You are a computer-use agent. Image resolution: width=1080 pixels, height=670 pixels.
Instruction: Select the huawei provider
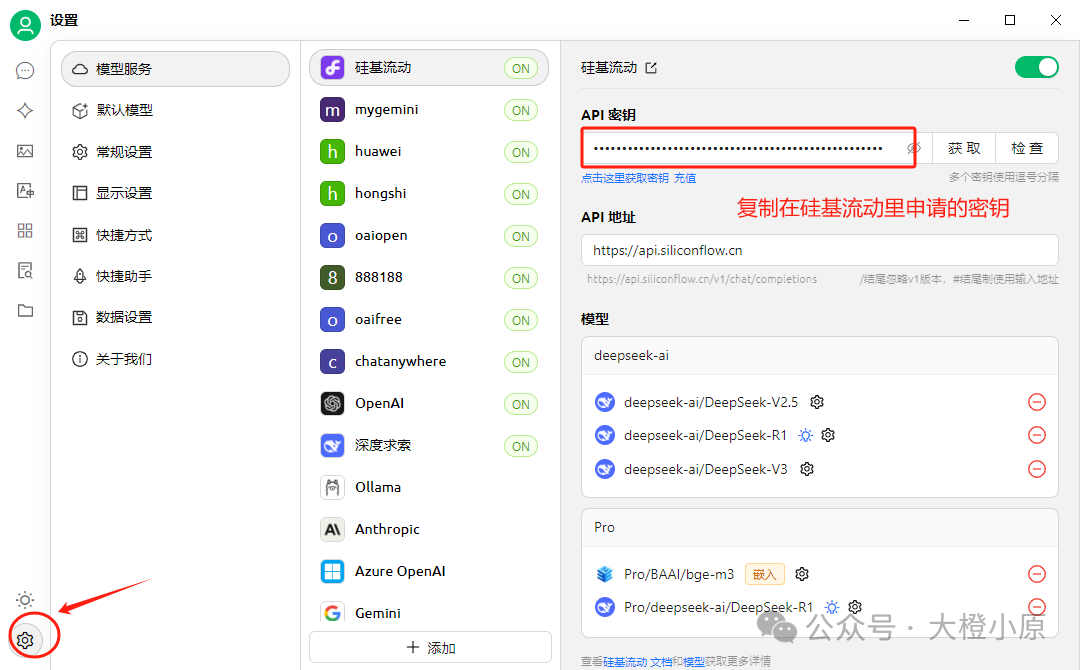click(429, 152)
